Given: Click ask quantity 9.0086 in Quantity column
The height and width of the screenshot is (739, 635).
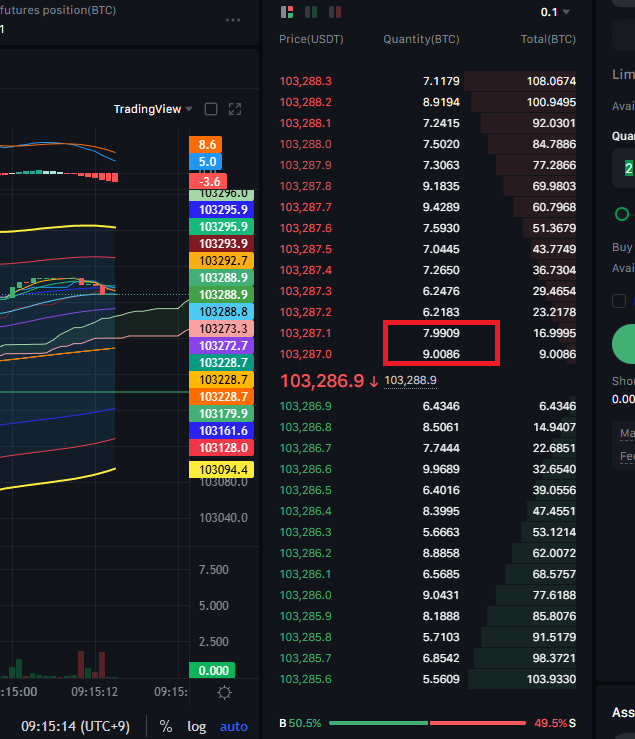Looking at the screenshot, I should [x=441, y=354].
